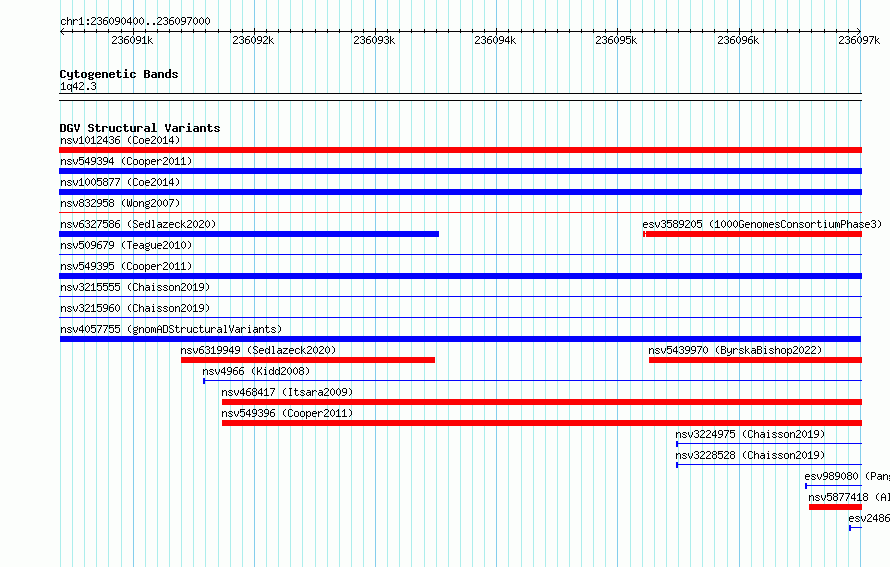Click the 236096k ruler position
The width and height of the screenshot is (890, 567).
(738, 40)
